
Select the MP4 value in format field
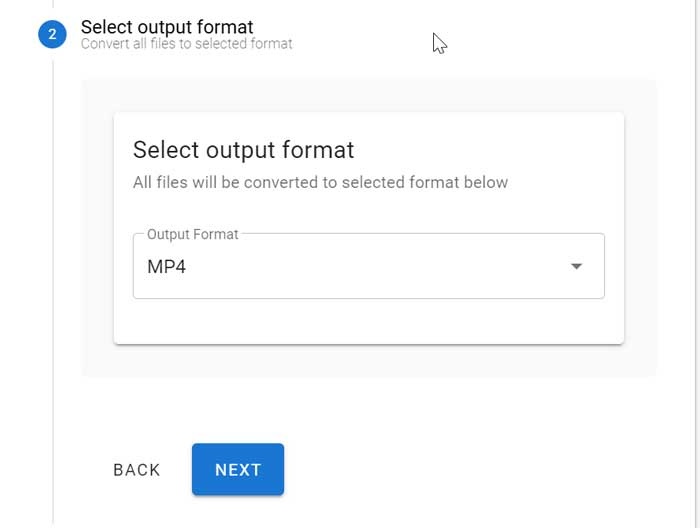click(x=167, y=267)
